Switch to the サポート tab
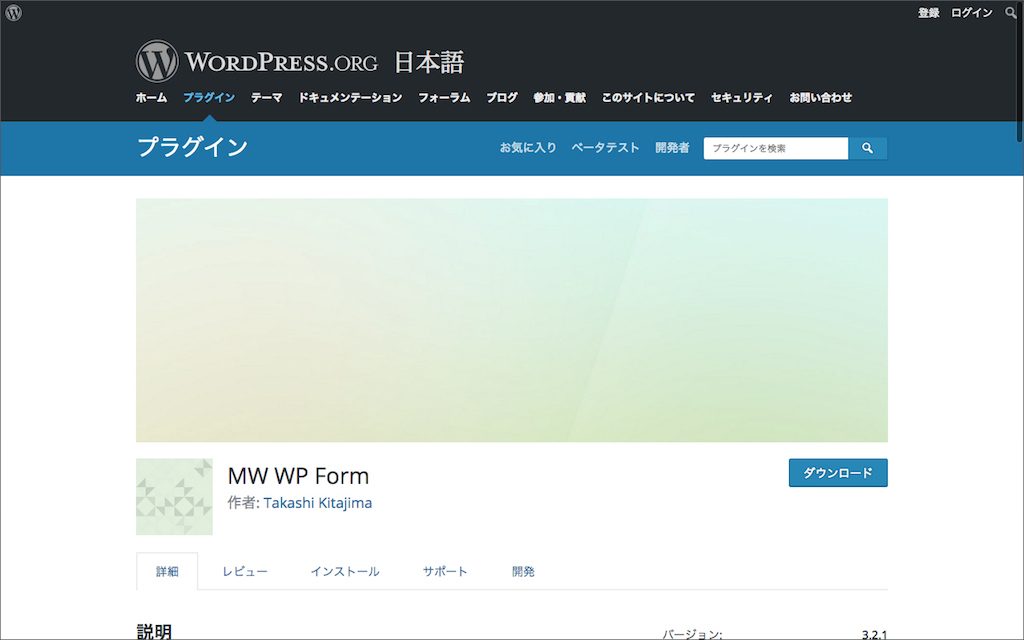The height and width of the screenshot is (640, 1024). 445,571
